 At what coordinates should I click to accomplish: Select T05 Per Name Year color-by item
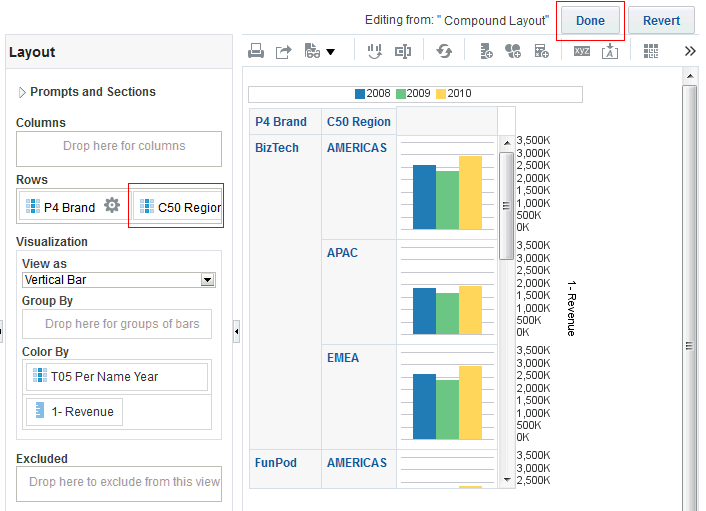tap(117, 377)
